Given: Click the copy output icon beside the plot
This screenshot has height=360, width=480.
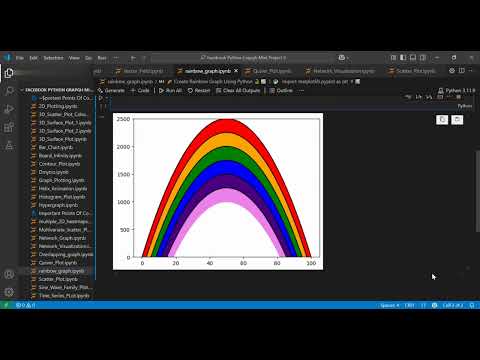Looking at the screenshot, I should [x=442, y=120].
